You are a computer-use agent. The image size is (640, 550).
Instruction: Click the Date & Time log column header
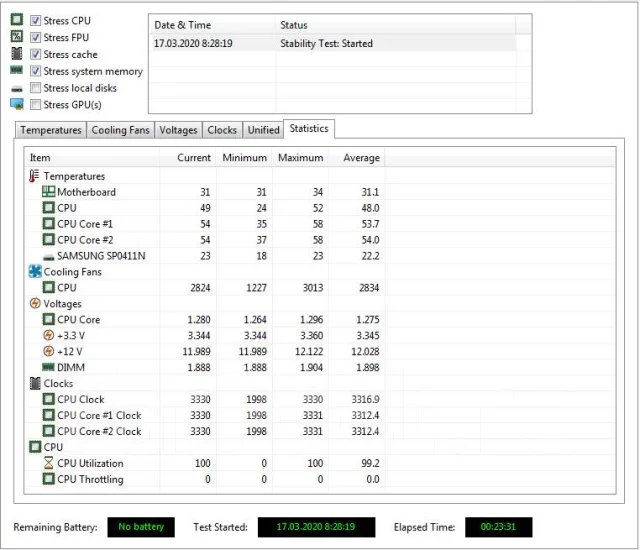[213, 25]
